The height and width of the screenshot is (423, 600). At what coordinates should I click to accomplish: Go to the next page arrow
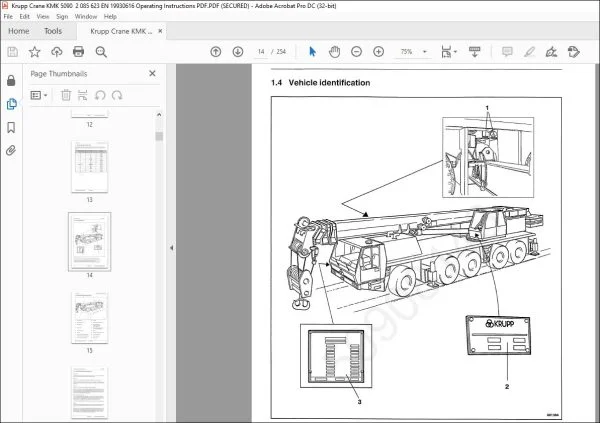[238, 52]
